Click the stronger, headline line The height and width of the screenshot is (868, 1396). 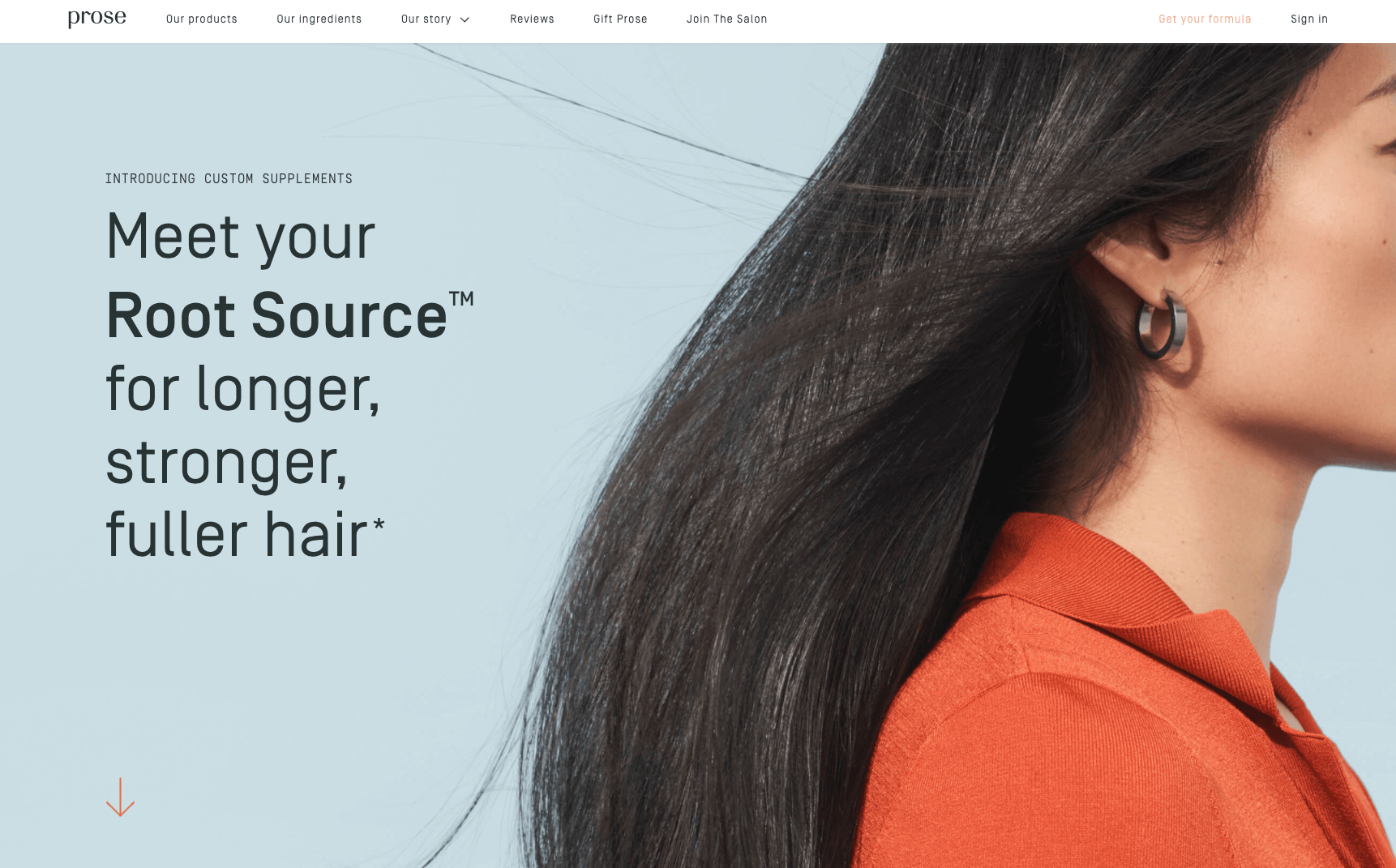pos(227,464)
